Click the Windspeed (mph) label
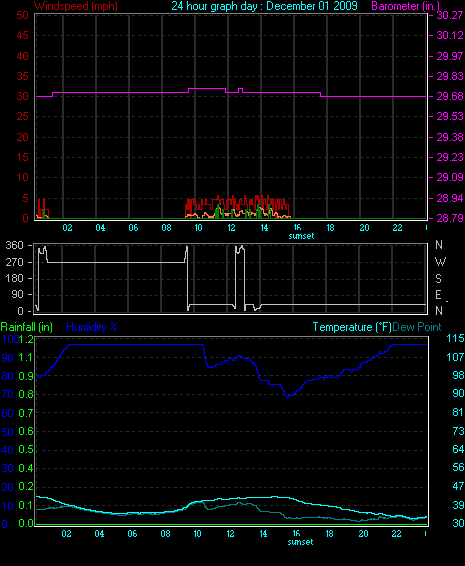This screenshot has height=566, width=465. [x=76, y=6]
